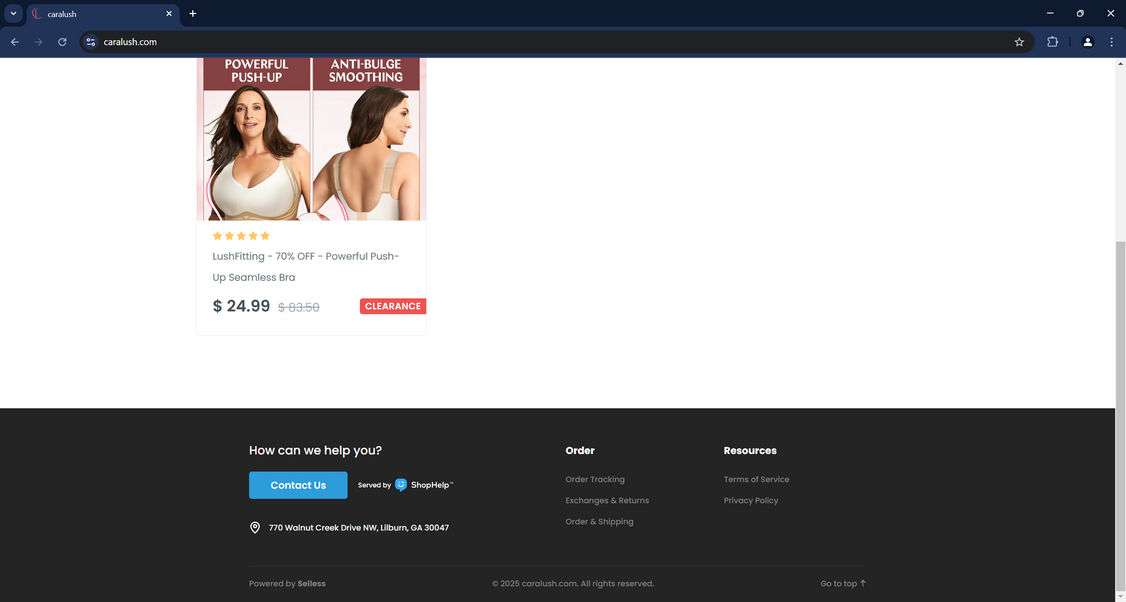
Task: Open LushFitting Powerful Push-Up Seamless Bra title
Action: coord(305,267)
